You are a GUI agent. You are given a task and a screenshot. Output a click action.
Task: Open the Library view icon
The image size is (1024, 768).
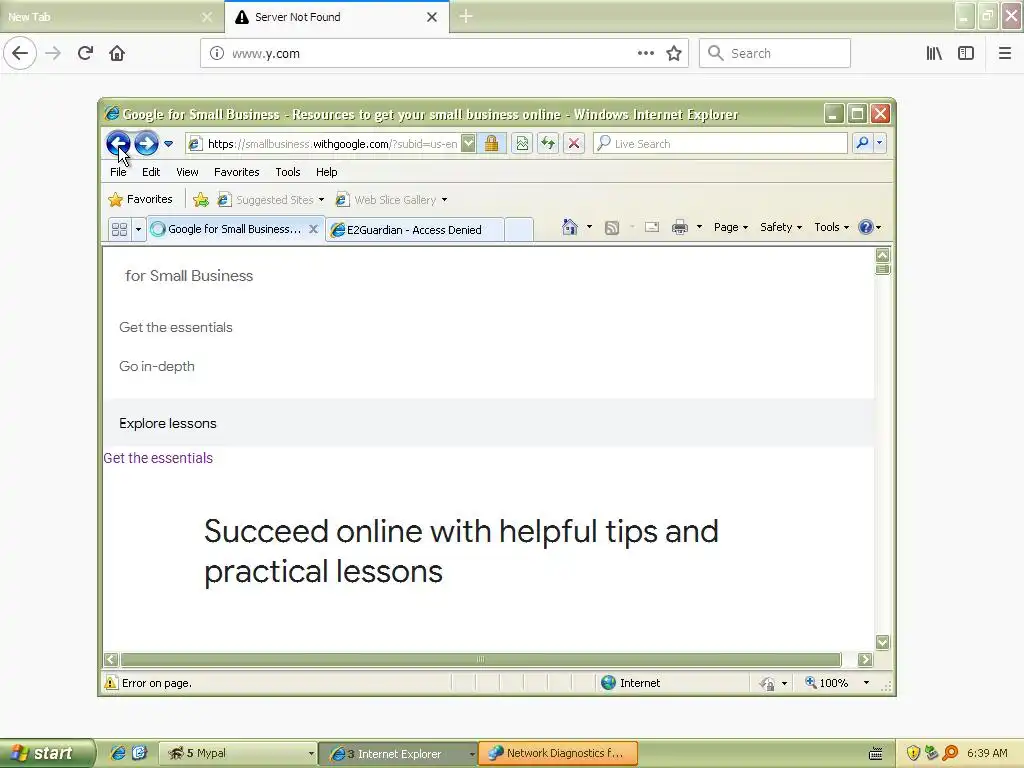(934, 53)
